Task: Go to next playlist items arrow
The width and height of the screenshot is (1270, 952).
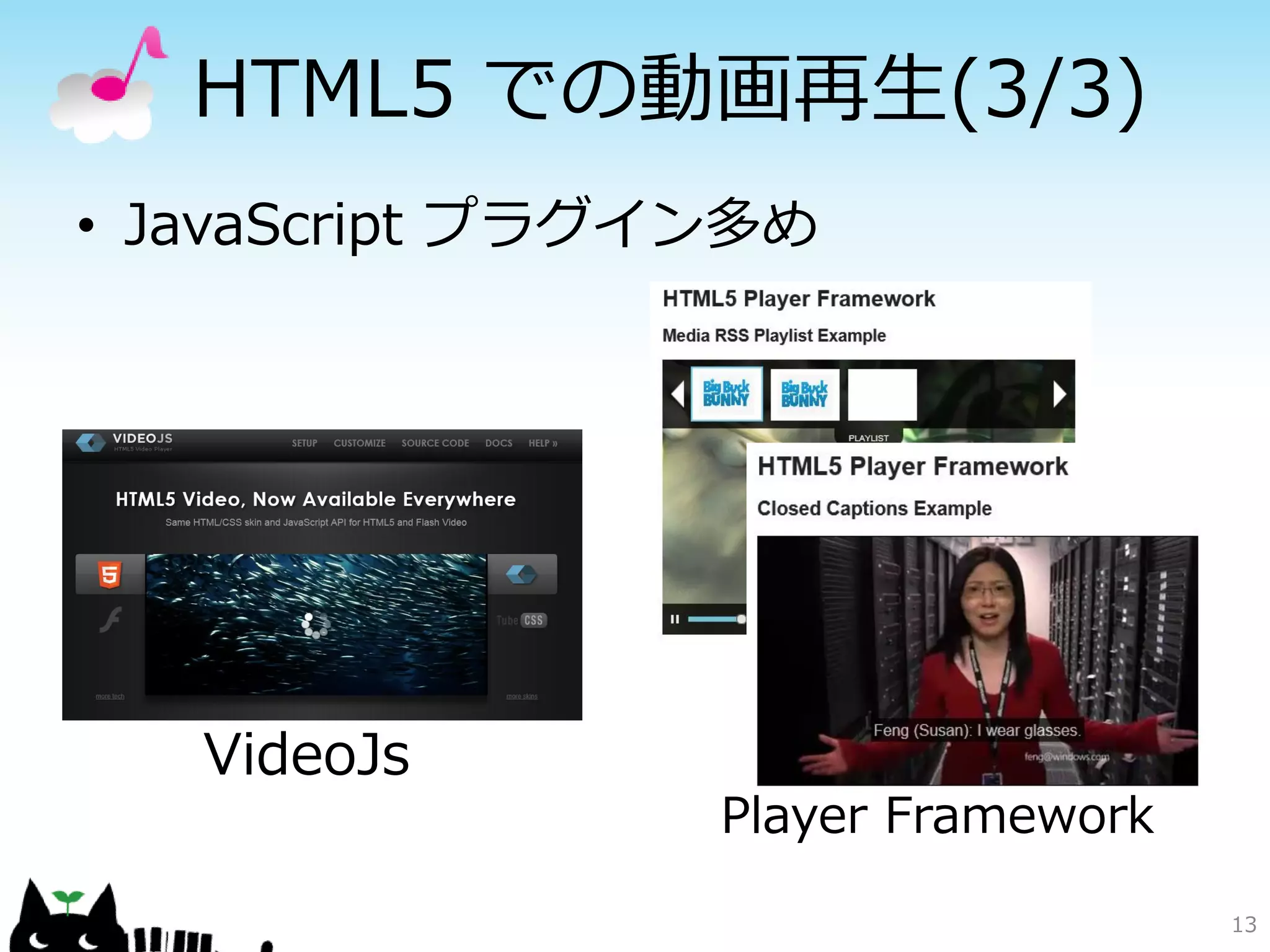Action: pyautogui.click(x=1059, y=394)
